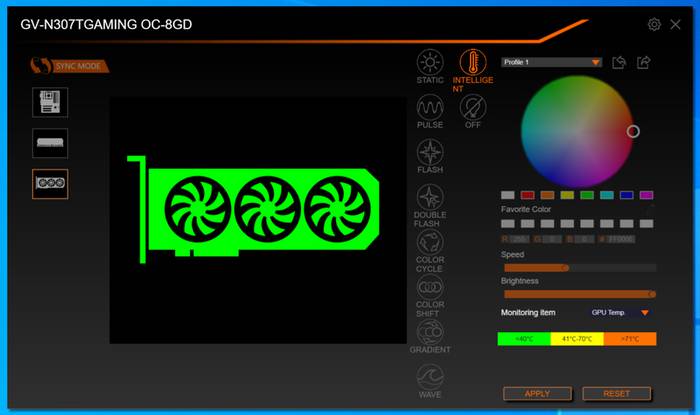Open the GPU Temp monitoring item dropdown
700x415 pixels.
pos(620,312)
